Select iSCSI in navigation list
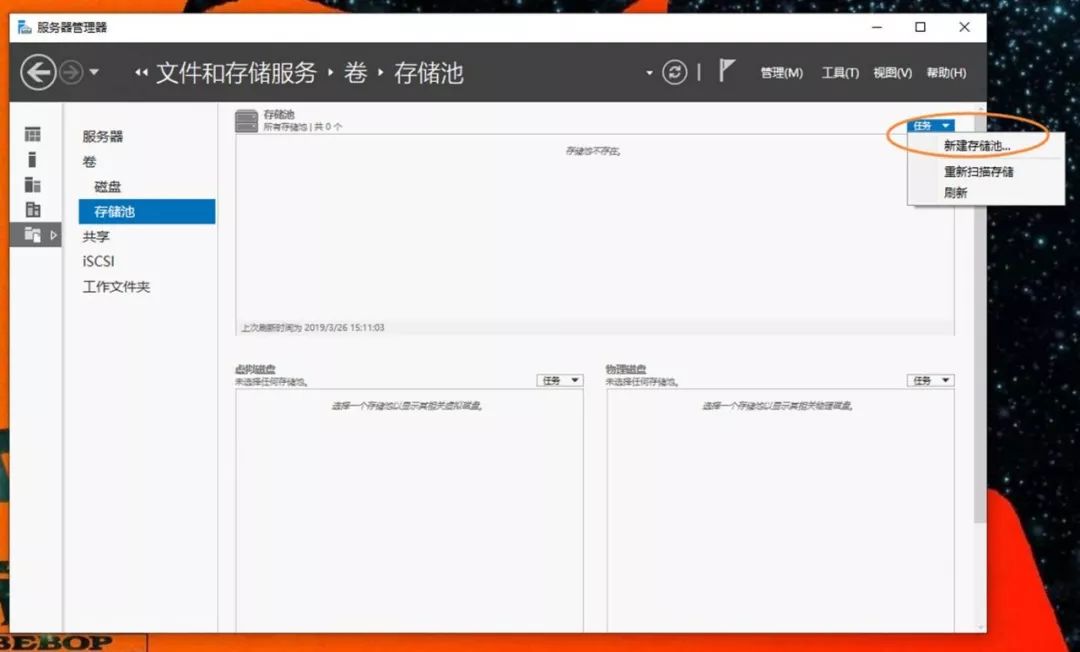 point(98,261)
